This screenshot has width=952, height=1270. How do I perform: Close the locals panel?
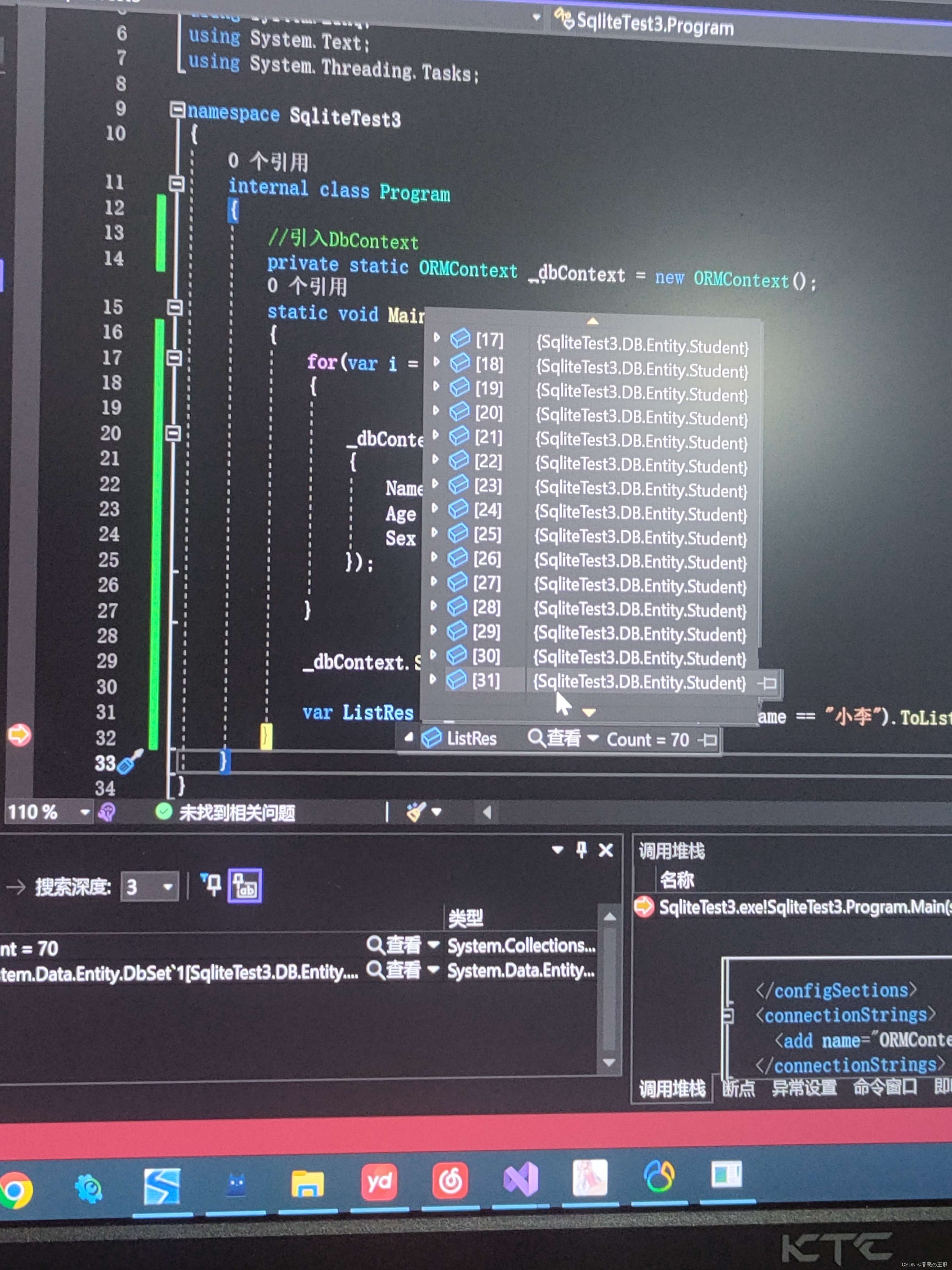[x=606, y=850]
